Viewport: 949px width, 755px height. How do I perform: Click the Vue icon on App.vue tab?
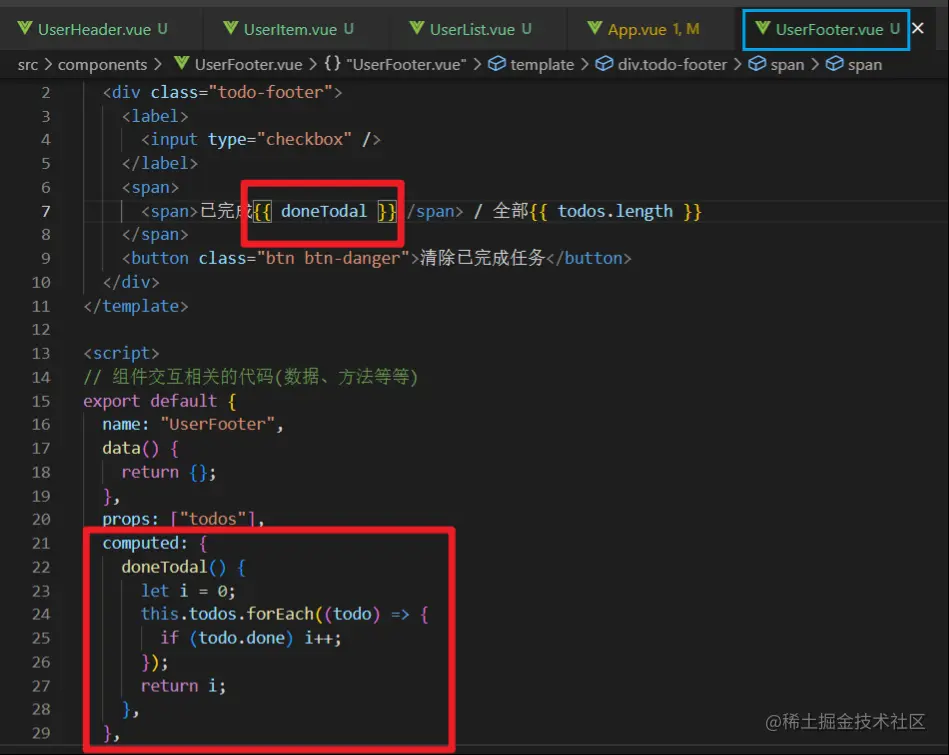click(594, 28)
